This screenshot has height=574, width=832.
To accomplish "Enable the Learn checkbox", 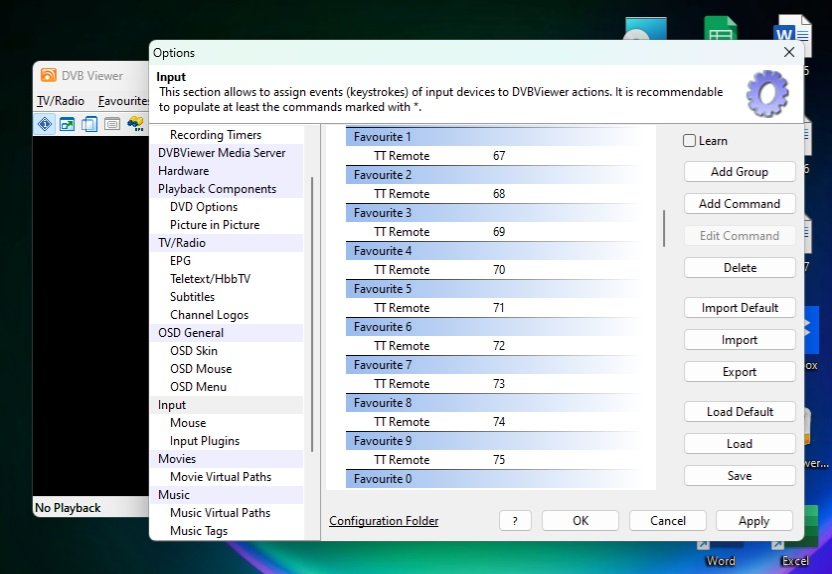I will [x=689, y=141].
